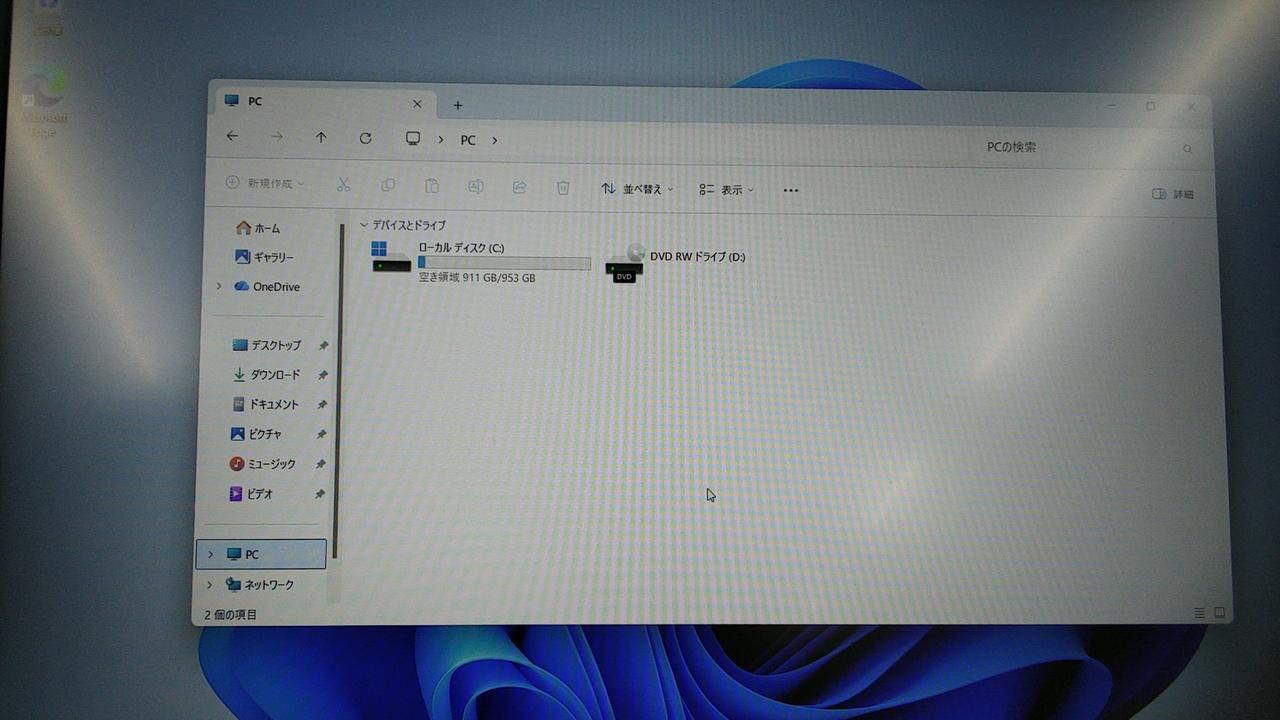Open the 並べ替え sort dropdown
The image size is (1280, 720).
[x=637, y=189]
